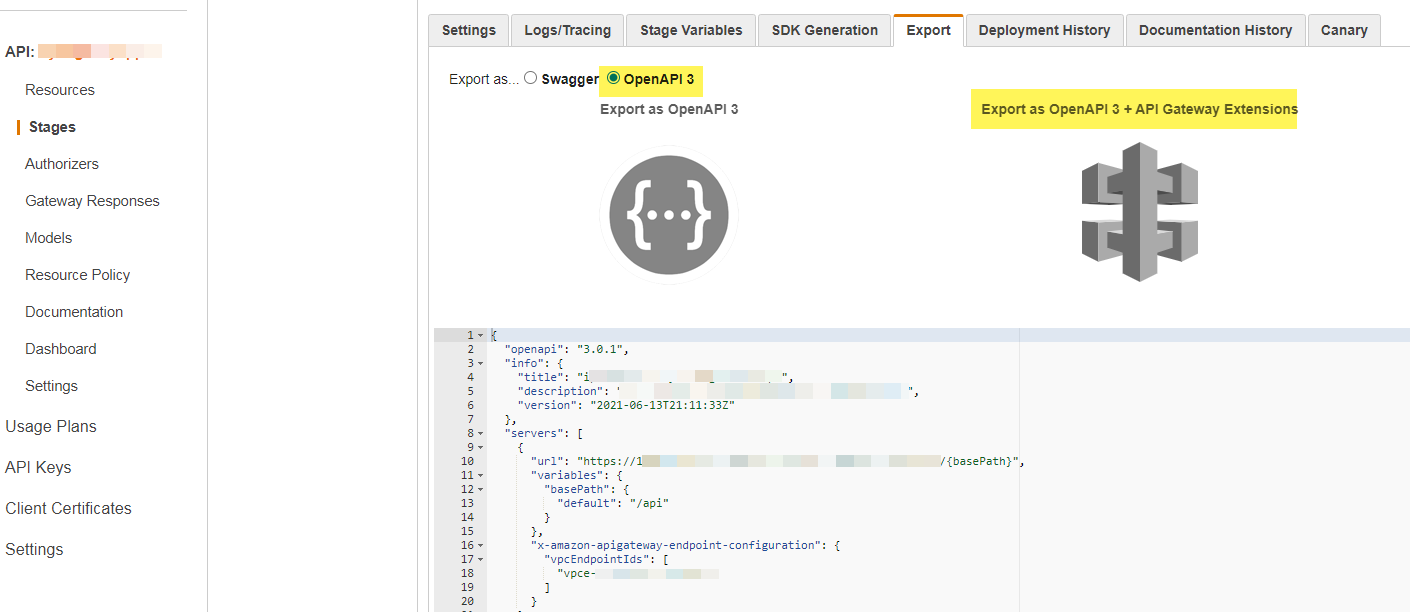Image resolution: width=1410 pixels, height=612 pixels.
Task: Select the Swagger export format radio button
Action: pos(530,78)
